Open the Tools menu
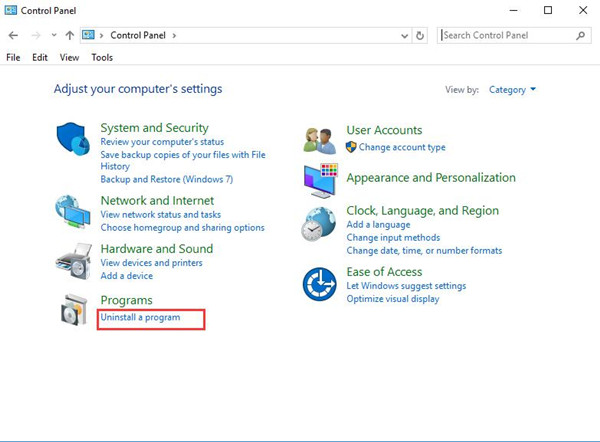 click(x=102, y=57)
